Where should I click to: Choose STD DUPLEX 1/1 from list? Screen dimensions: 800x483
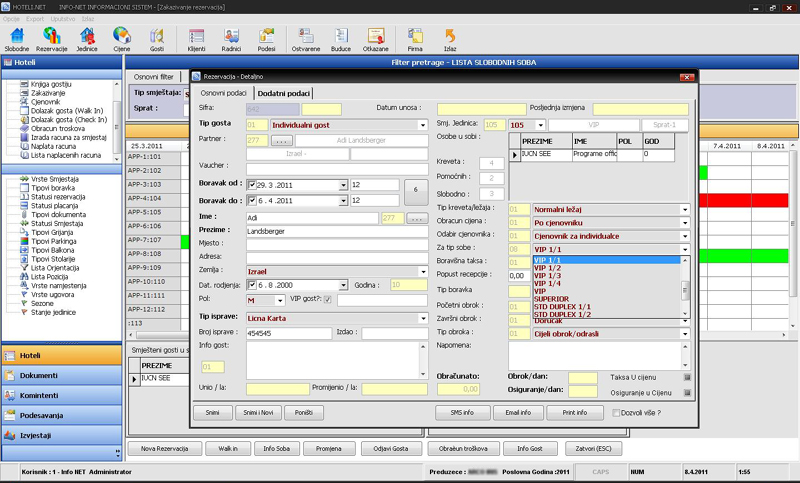point(607,307)
